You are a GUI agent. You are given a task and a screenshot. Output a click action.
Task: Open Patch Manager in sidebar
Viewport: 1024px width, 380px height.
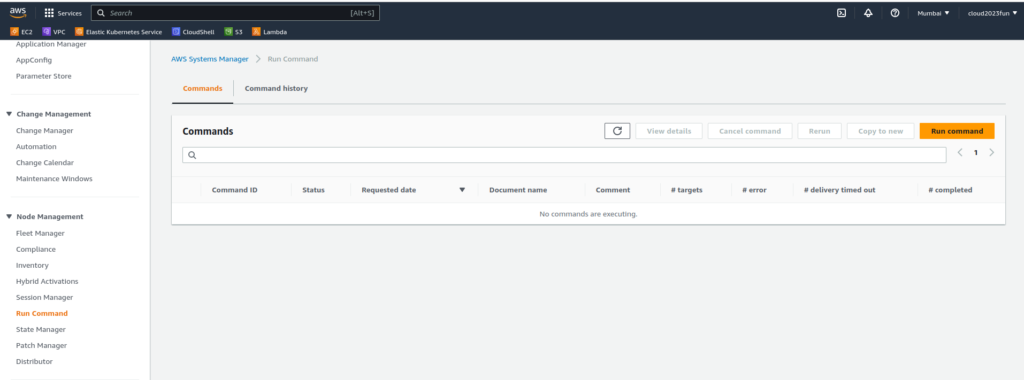41,345
